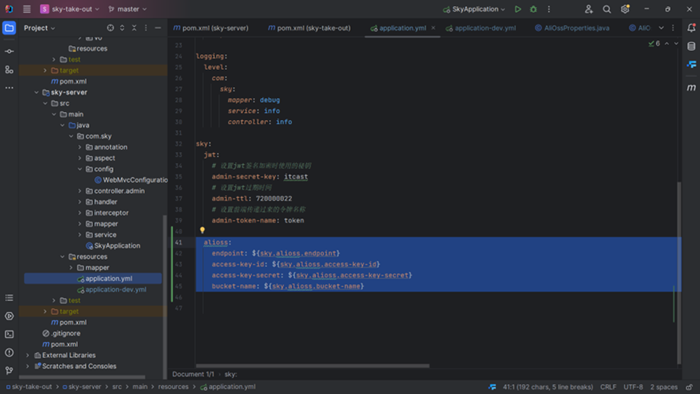Click 'sky:' breadcrumb below editor
This screenshot has height=394, width=700.
point(230,374)
